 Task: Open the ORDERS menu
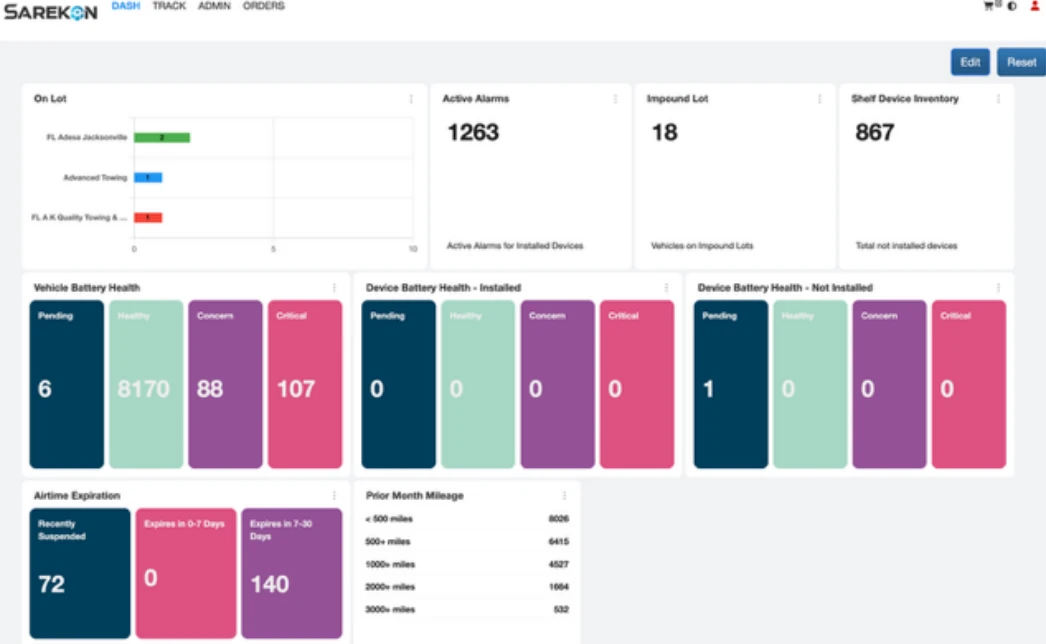click(264, 6)
